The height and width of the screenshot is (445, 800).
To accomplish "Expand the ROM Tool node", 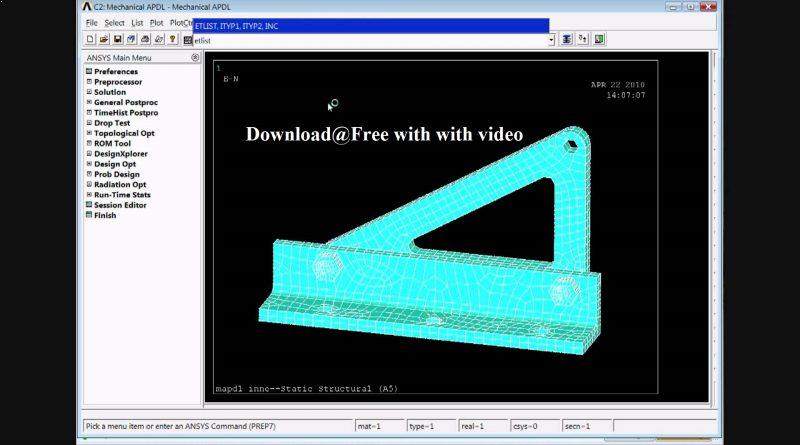I will pos(89,143).
